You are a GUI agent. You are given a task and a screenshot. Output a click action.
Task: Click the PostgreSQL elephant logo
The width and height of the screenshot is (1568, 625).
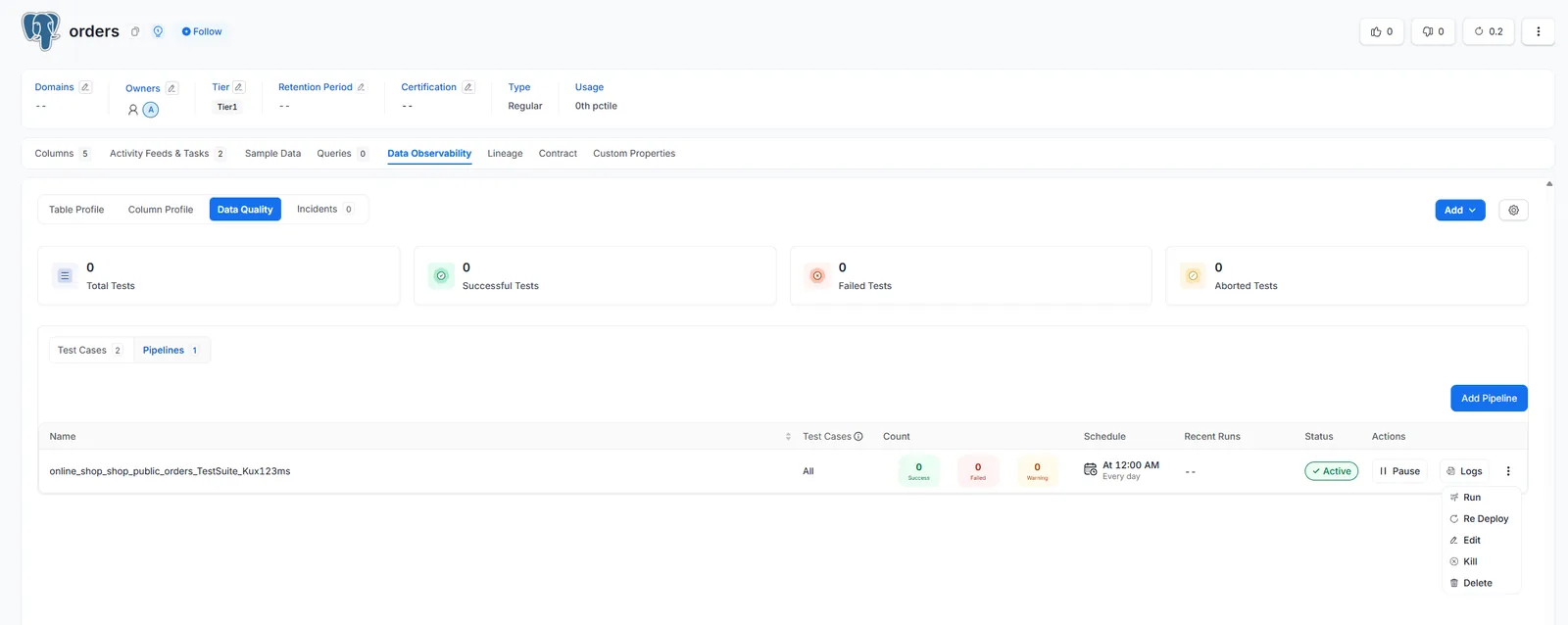41,30
